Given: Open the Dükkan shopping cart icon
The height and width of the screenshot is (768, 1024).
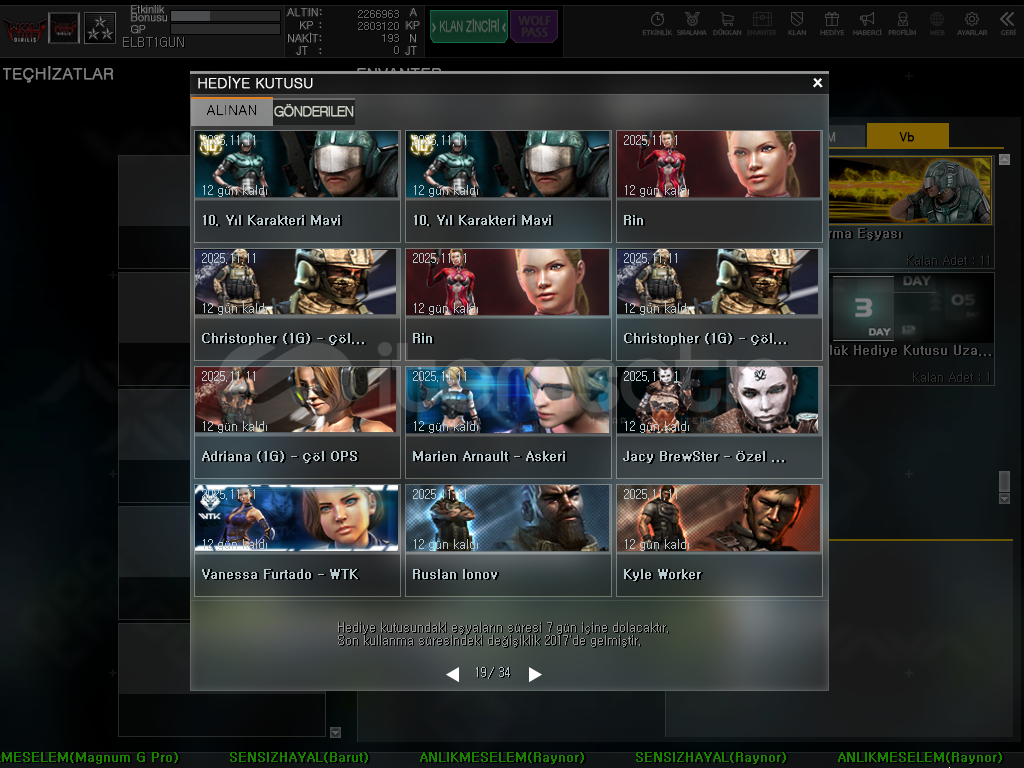Looking at the screenshot, I should click(727, 24).
